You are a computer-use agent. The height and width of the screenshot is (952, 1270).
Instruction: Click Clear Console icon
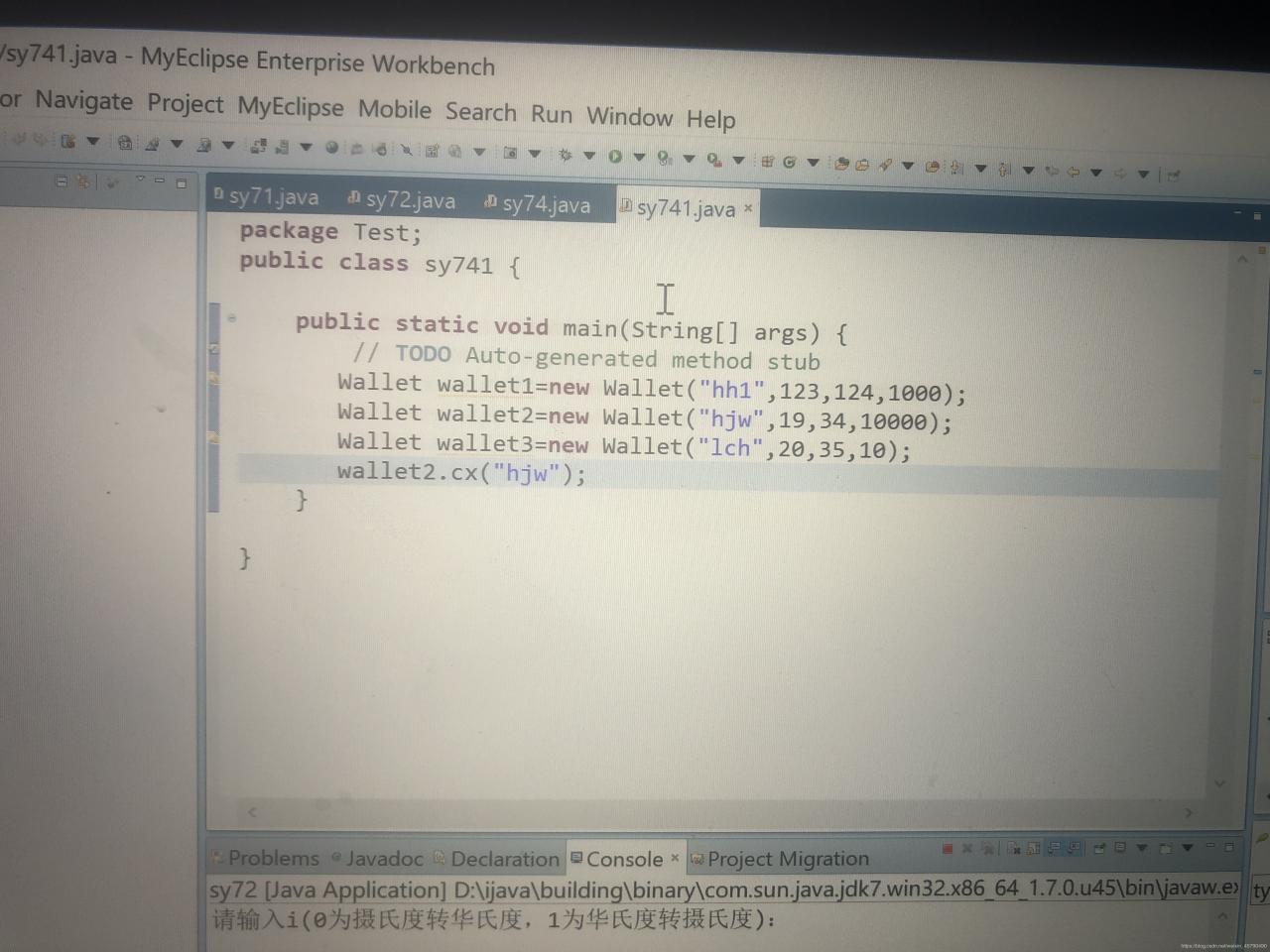click(x=1014, y=849)
